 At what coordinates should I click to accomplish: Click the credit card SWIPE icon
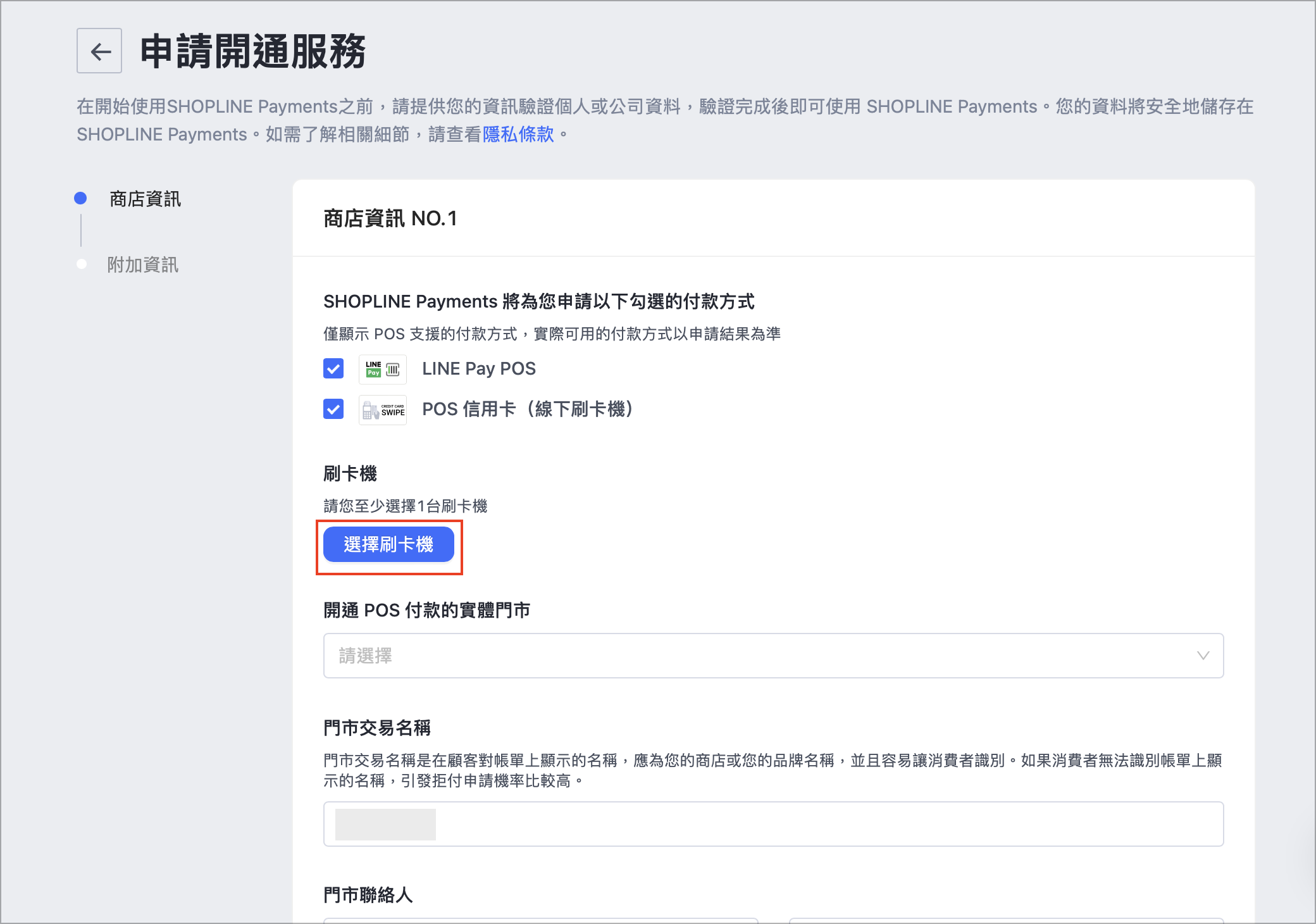tap(383, 409)
